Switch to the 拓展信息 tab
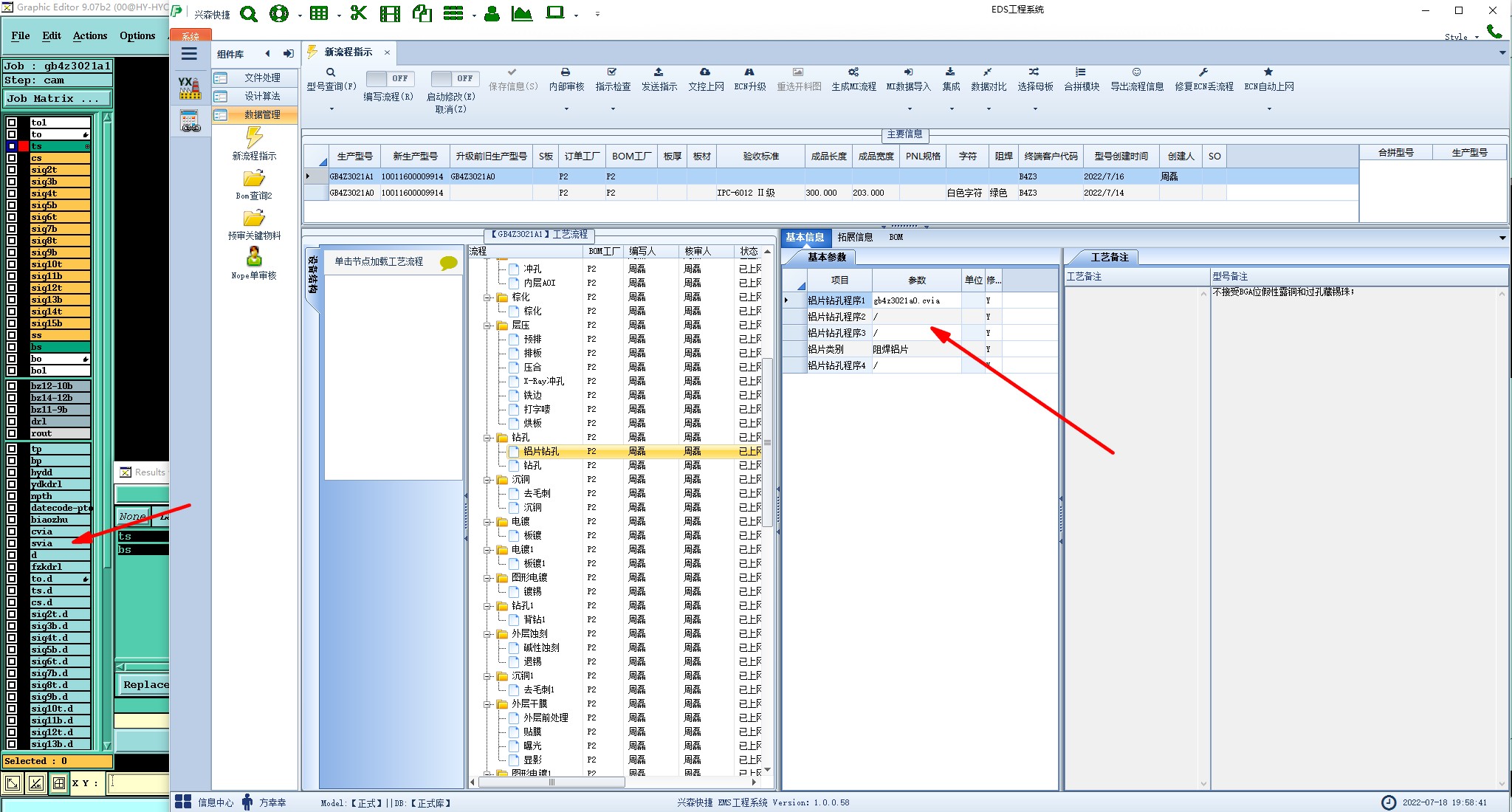 855,237
